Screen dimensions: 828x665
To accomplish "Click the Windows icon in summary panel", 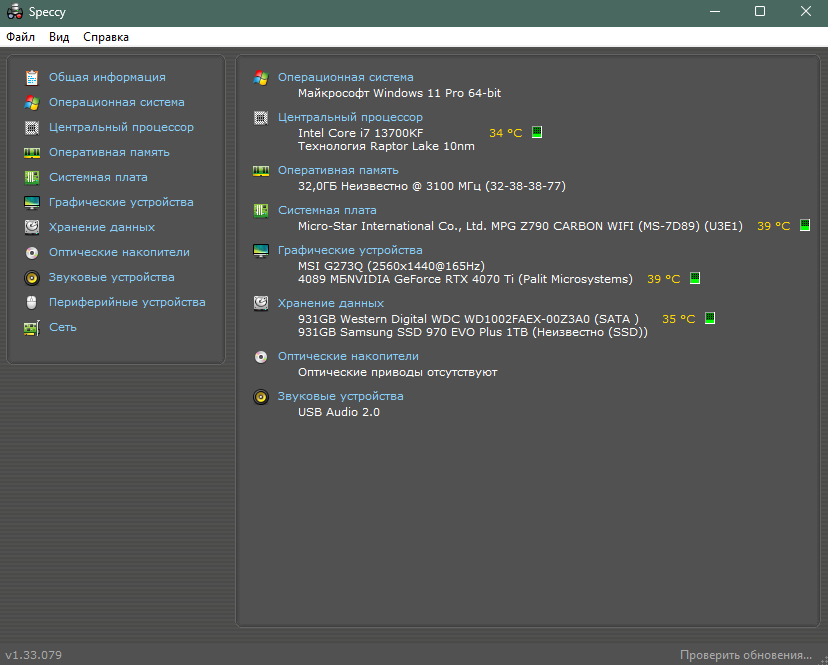I will click(x=261, y=78).
